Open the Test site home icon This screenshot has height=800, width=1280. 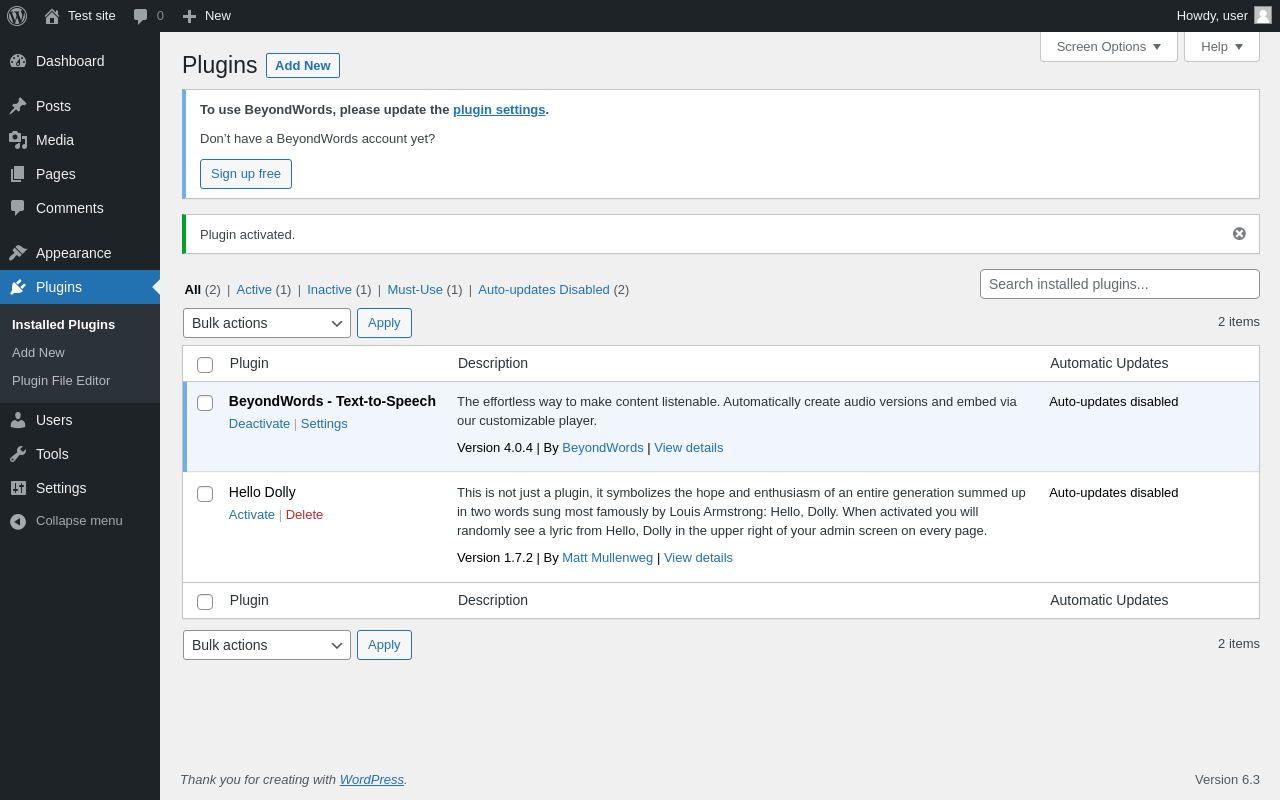[x=52, y=16]
